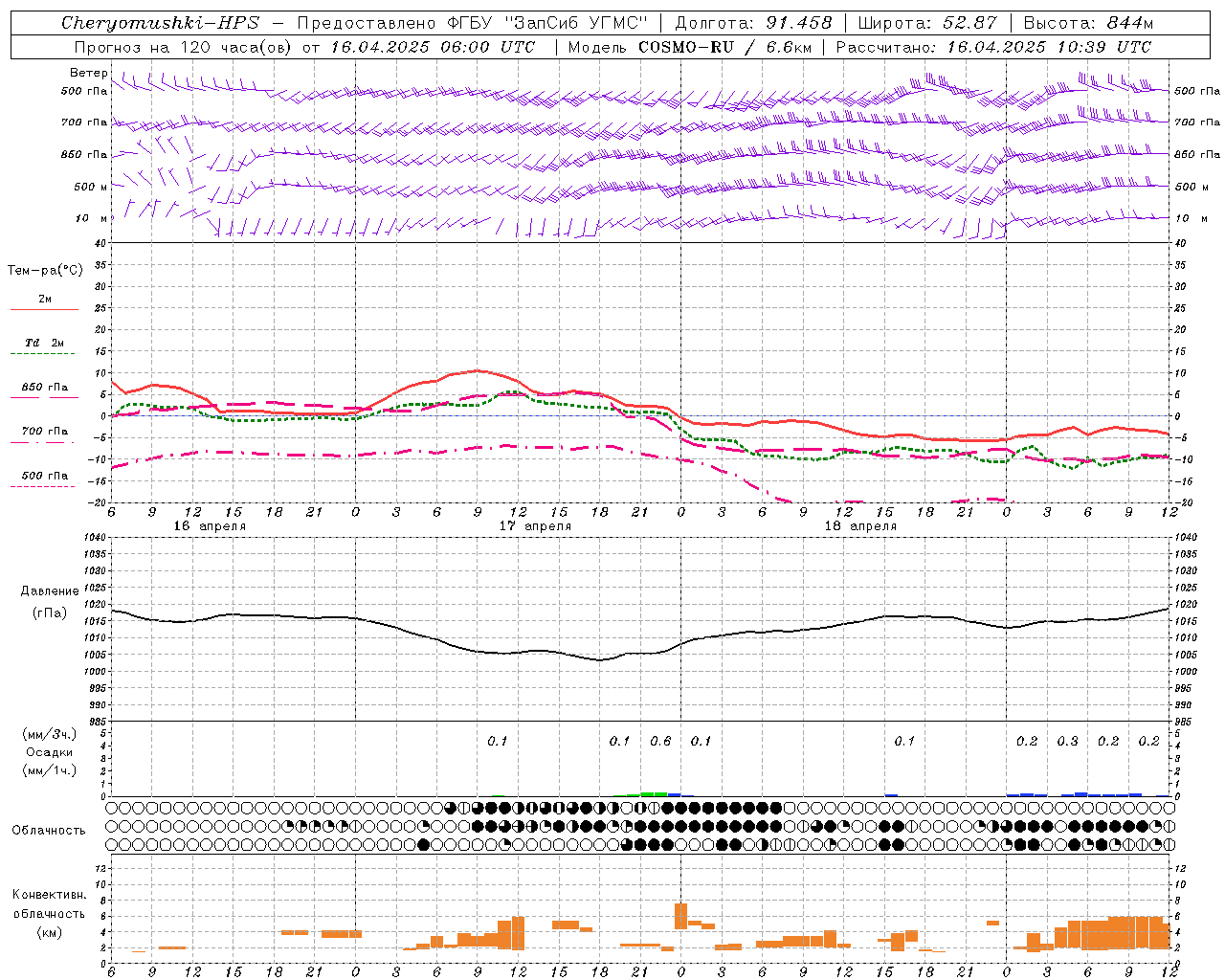
Task: Select the Высота: 844м header field
Action: pos(1088,23)
